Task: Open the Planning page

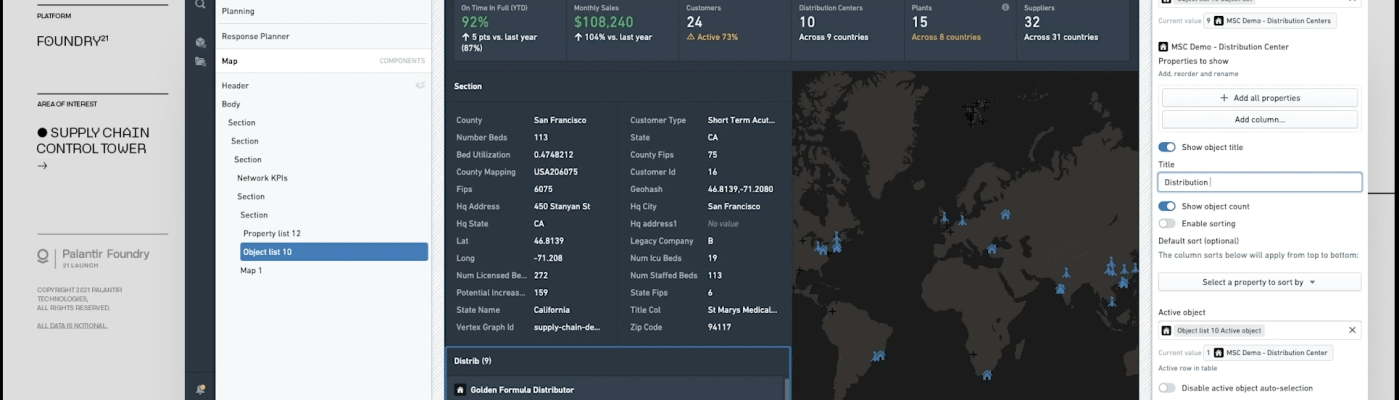Action: point(238,11)
